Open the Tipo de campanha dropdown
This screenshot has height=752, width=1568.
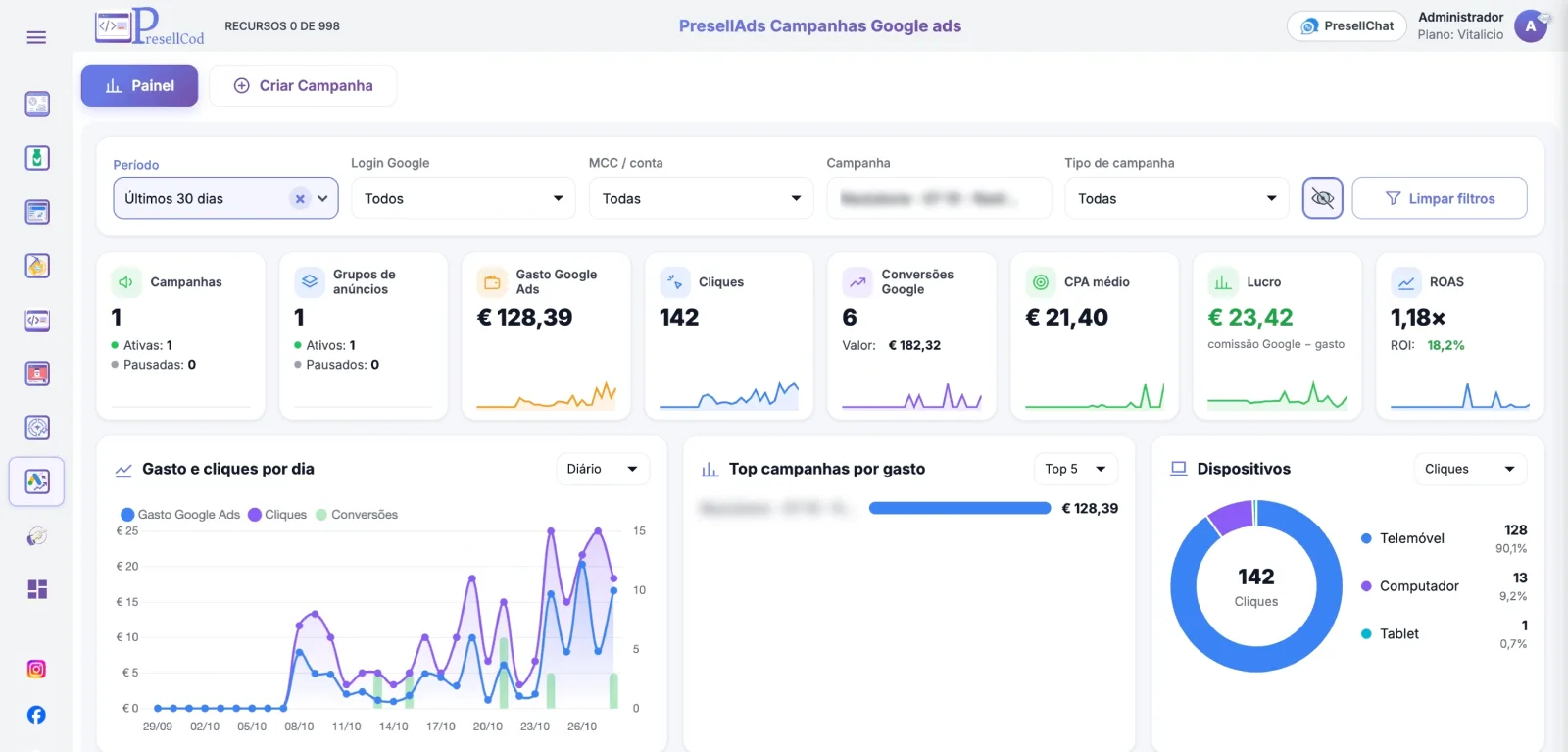click(x=1177, y=199)
